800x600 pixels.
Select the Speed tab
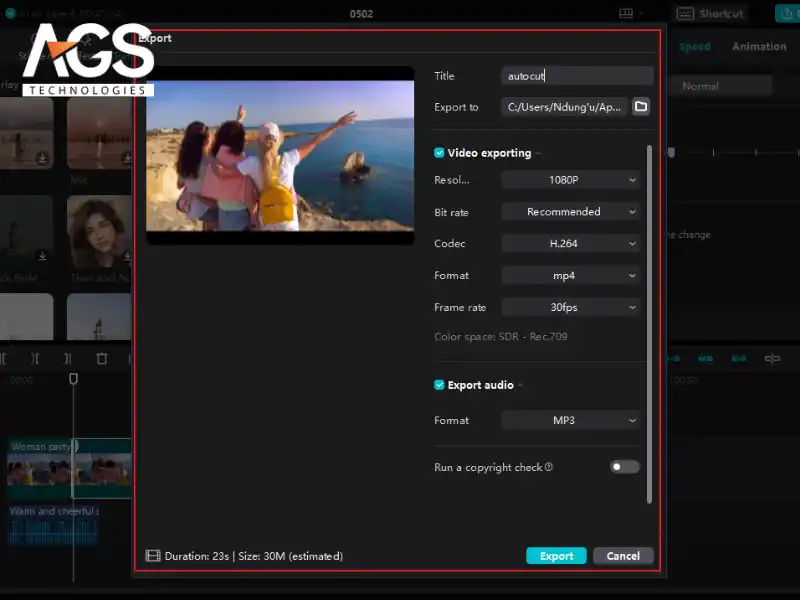(x=694, y=47)
